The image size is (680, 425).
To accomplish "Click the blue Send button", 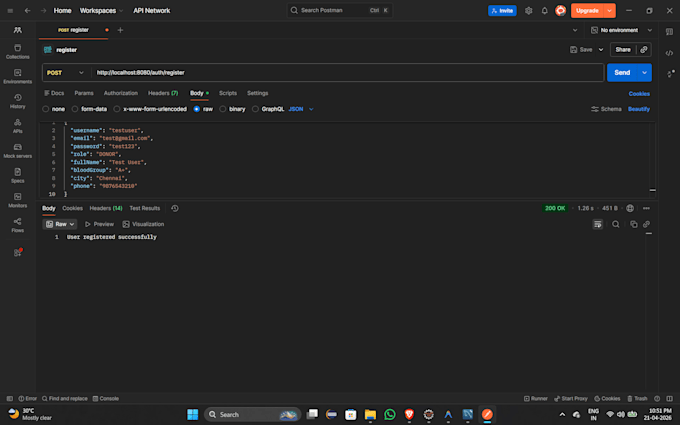I will point(622,72).
